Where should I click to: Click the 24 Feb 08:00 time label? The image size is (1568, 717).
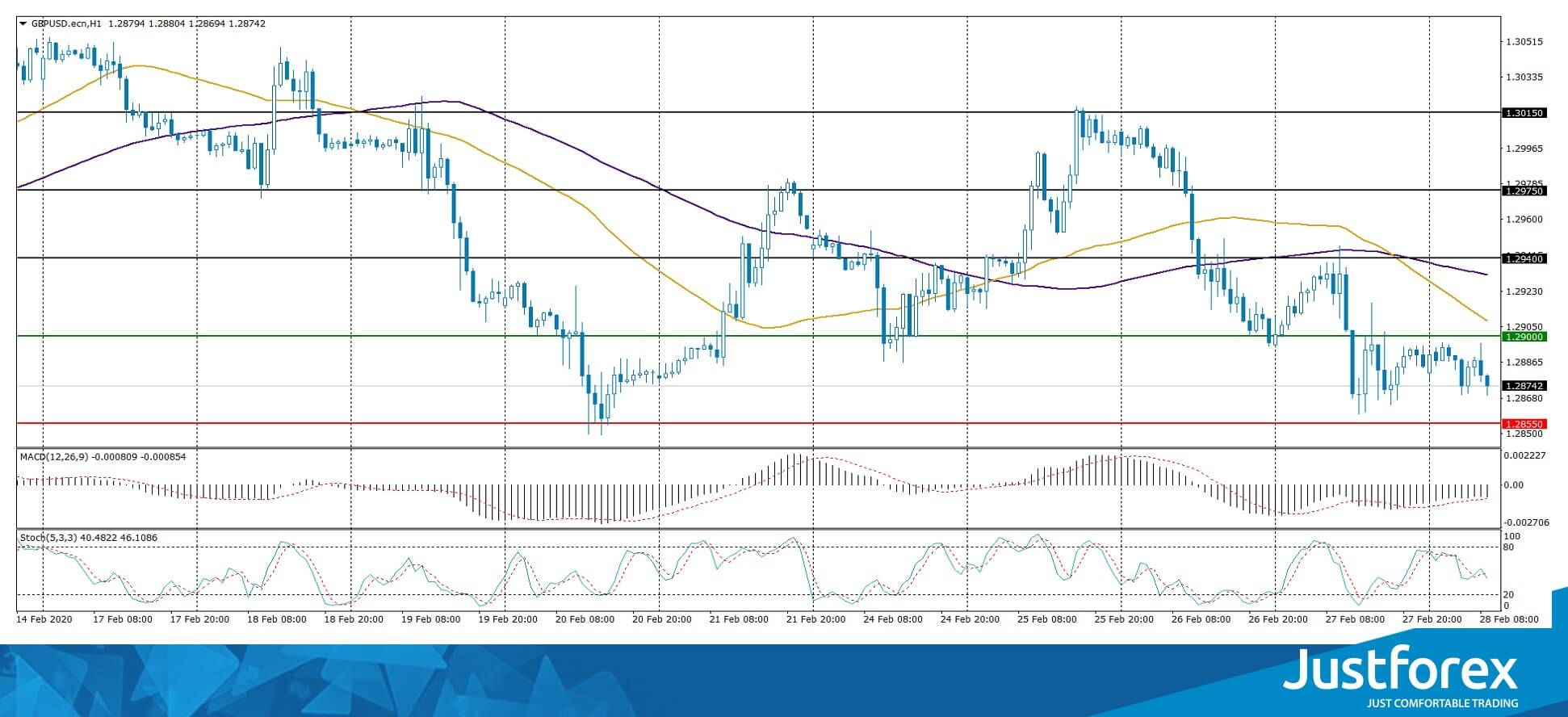coord(892,619)
